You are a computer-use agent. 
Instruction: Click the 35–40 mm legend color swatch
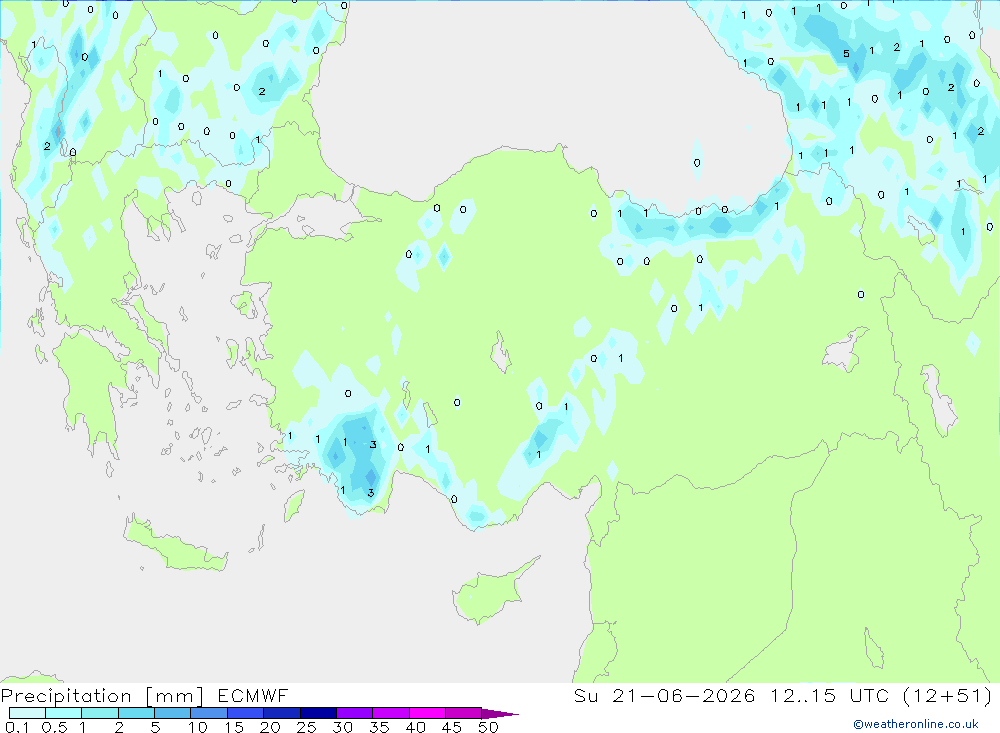point(391,713)
